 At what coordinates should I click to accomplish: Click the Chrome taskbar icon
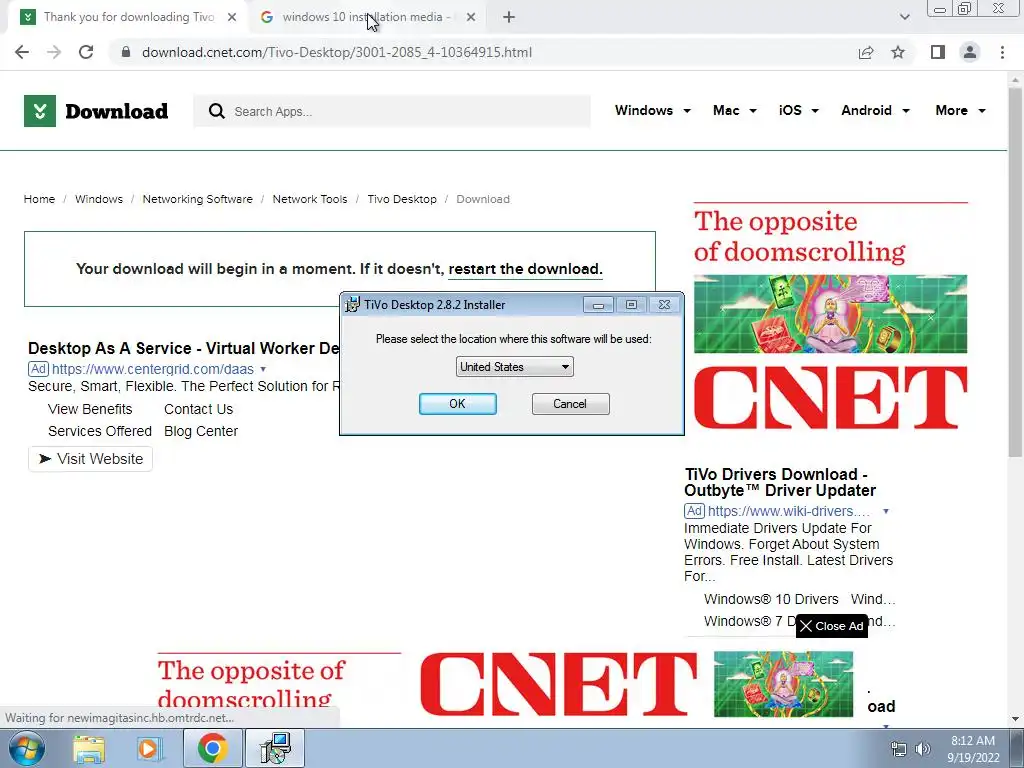tap(212, 748)
